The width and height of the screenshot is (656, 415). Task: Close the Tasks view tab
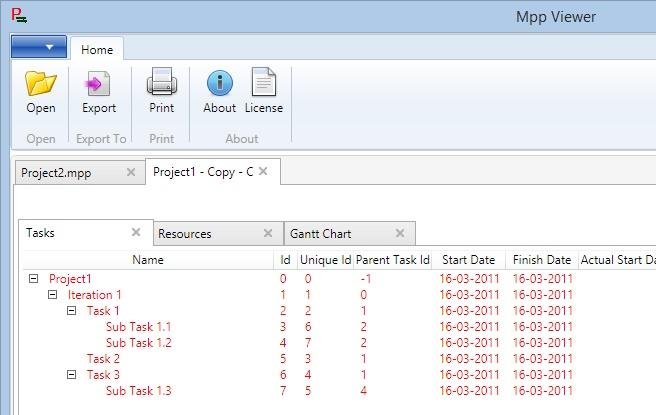point(136,232)
